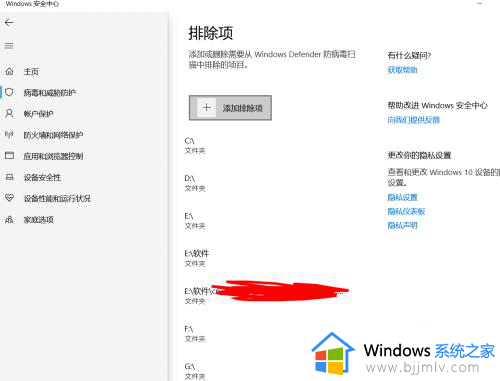Click the person icon for account protection
Viewport: 500px width, 381px height.
pos(9,114)
